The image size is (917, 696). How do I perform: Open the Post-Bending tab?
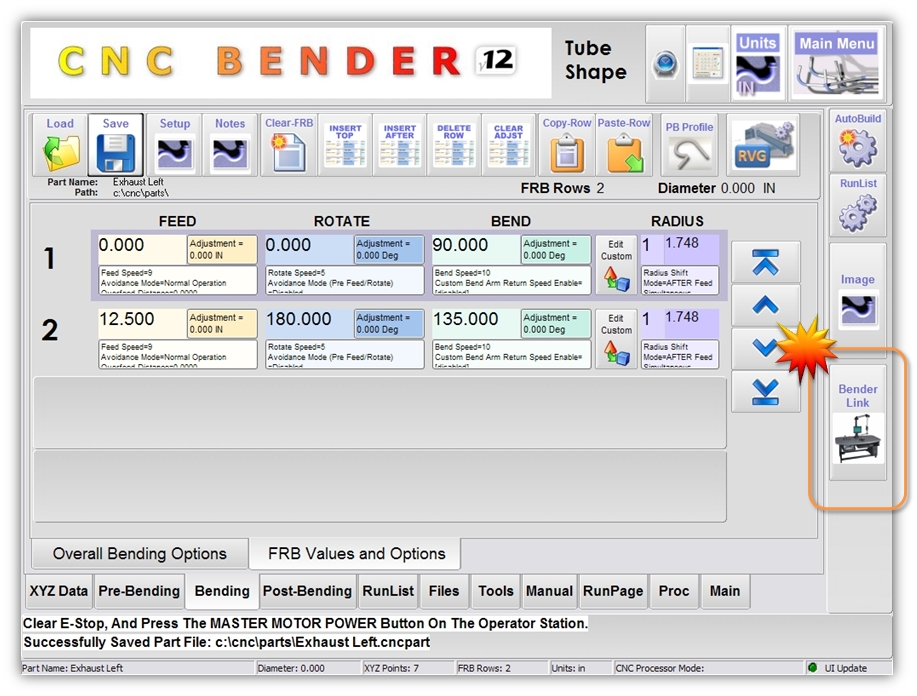pyautogui.click(x=307, y=591)
